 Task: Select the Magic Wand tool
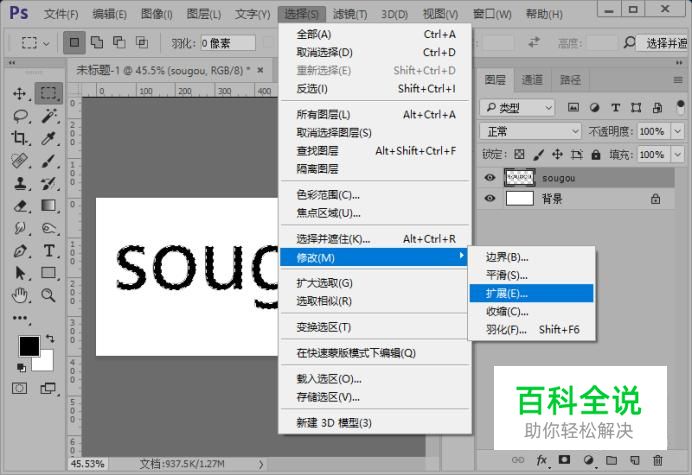pyautogui.click(x=49, y=116)
